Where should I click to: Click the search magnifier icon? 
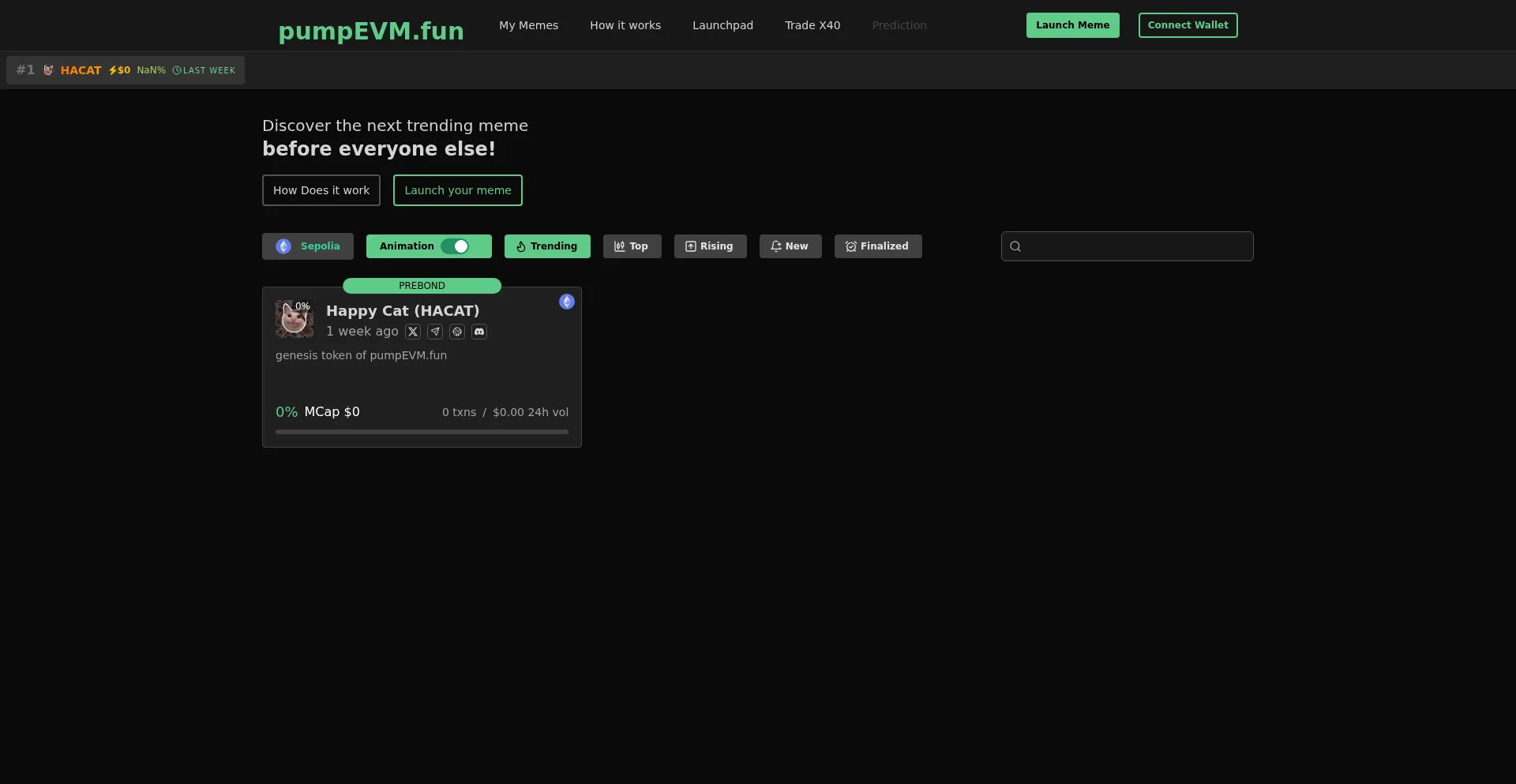click(1015, 246)
